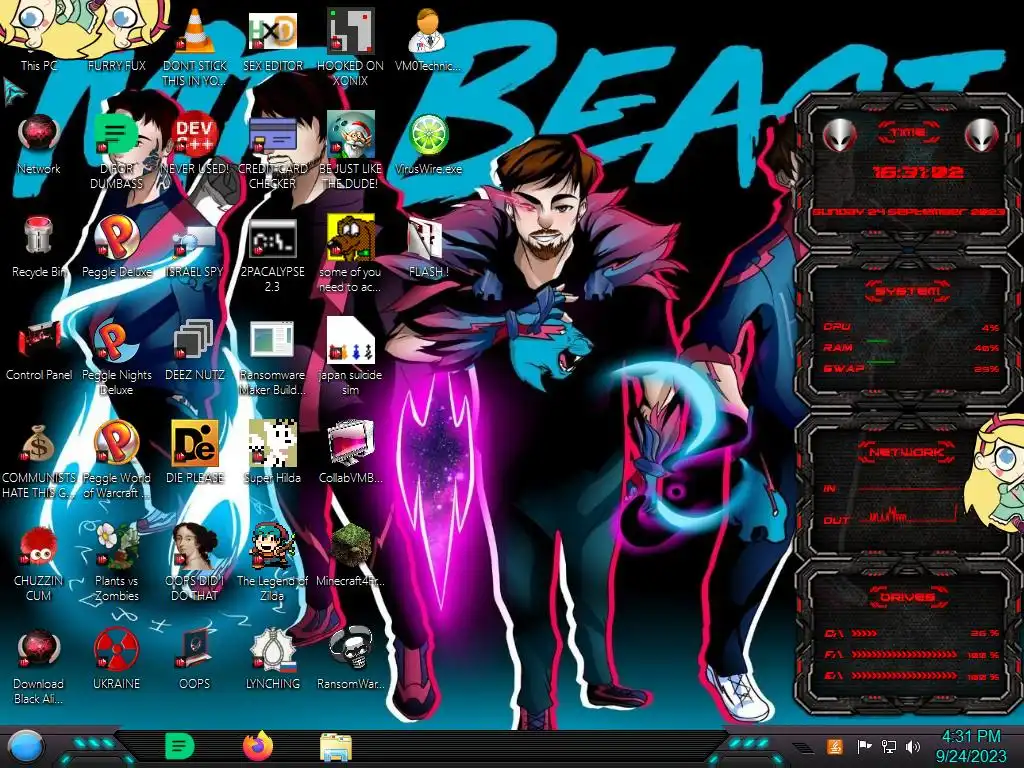This screenshot has height=768, width=1024.
Task: Open the CollabVMB... monitor icon
Action: pos(351,452)
